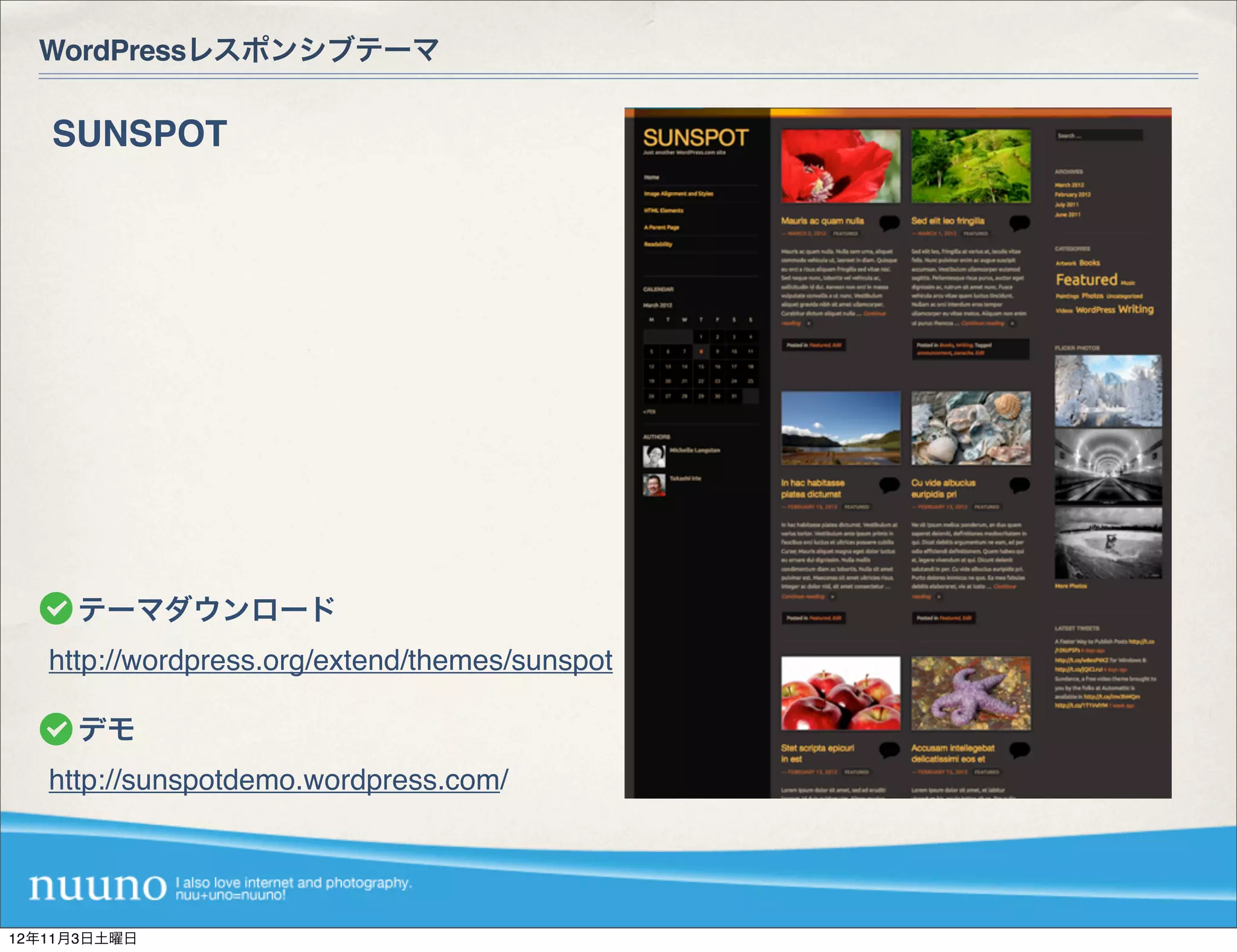
Task: Open the lake and blue sky thumbnail
Action: (841, 428)
